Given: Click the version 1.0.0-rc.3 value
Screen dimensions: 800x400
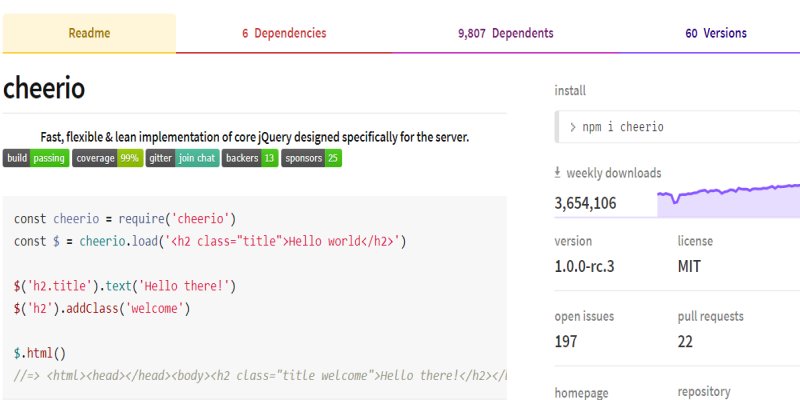Looking at the screenshot, I should (584, 266).
